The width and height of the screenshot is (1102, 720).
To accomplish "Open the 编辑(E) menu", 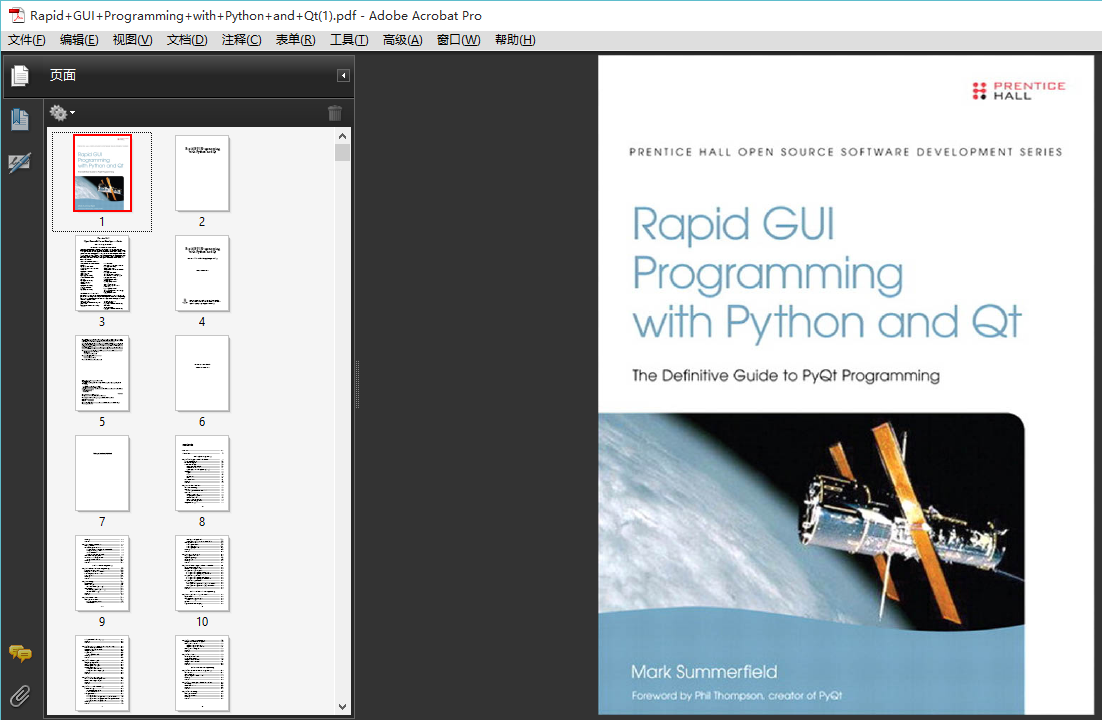I will coord(79,40).
